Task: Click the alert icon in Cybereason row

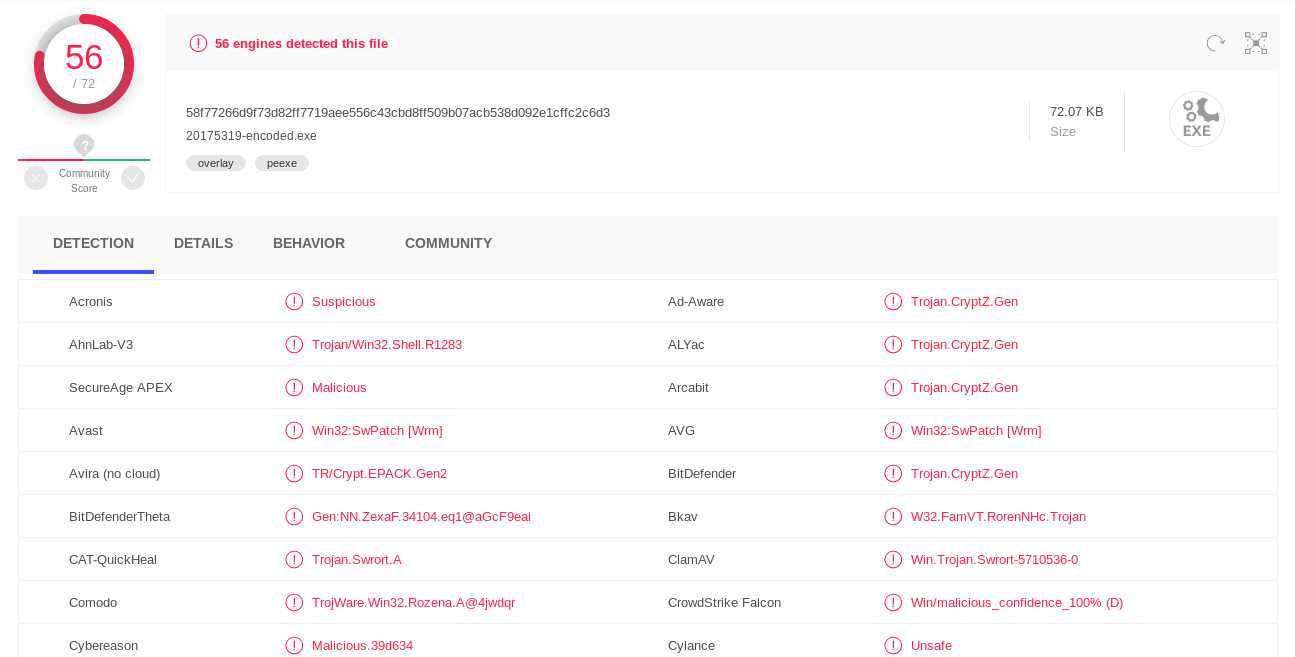Action: point(294,645)
